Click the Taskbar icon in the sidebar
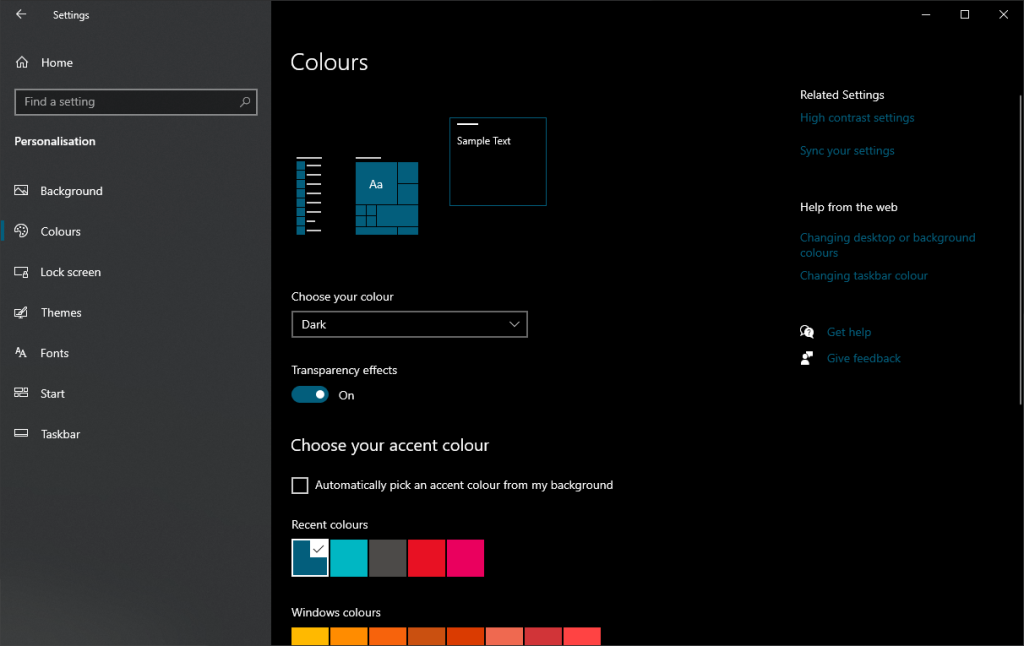Image resolution: width=1024 pixels, height=646 pixels. coord(22,433)
